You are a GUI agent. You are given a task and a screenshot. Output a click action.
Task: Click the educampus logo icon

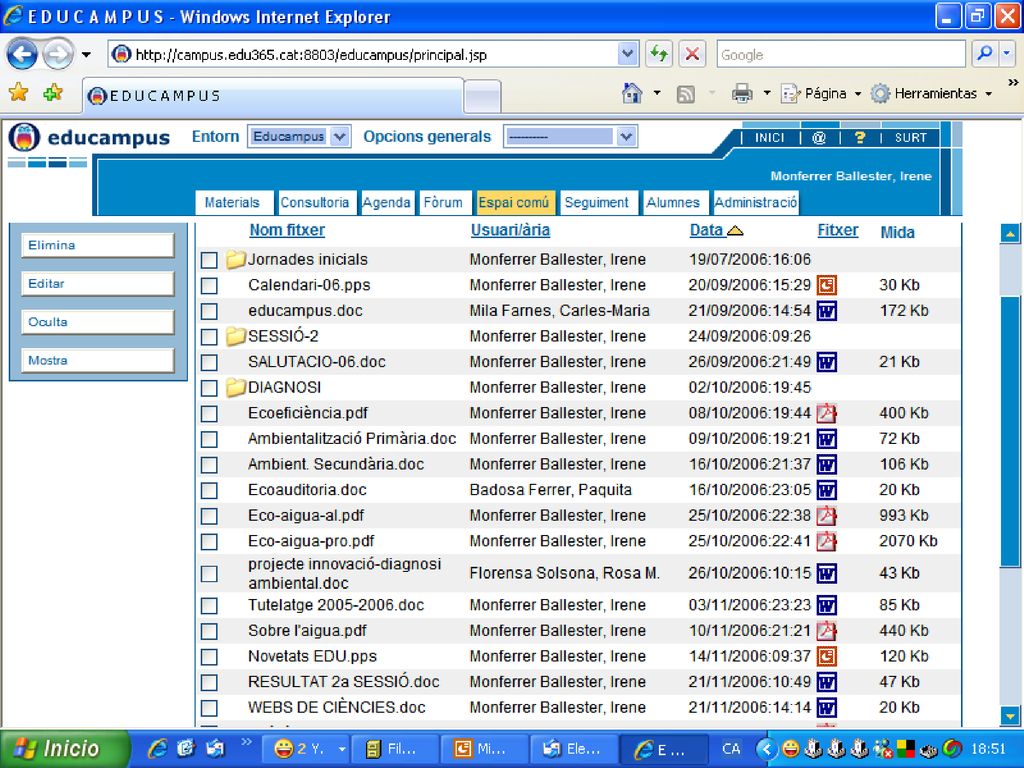coord(24,137)
